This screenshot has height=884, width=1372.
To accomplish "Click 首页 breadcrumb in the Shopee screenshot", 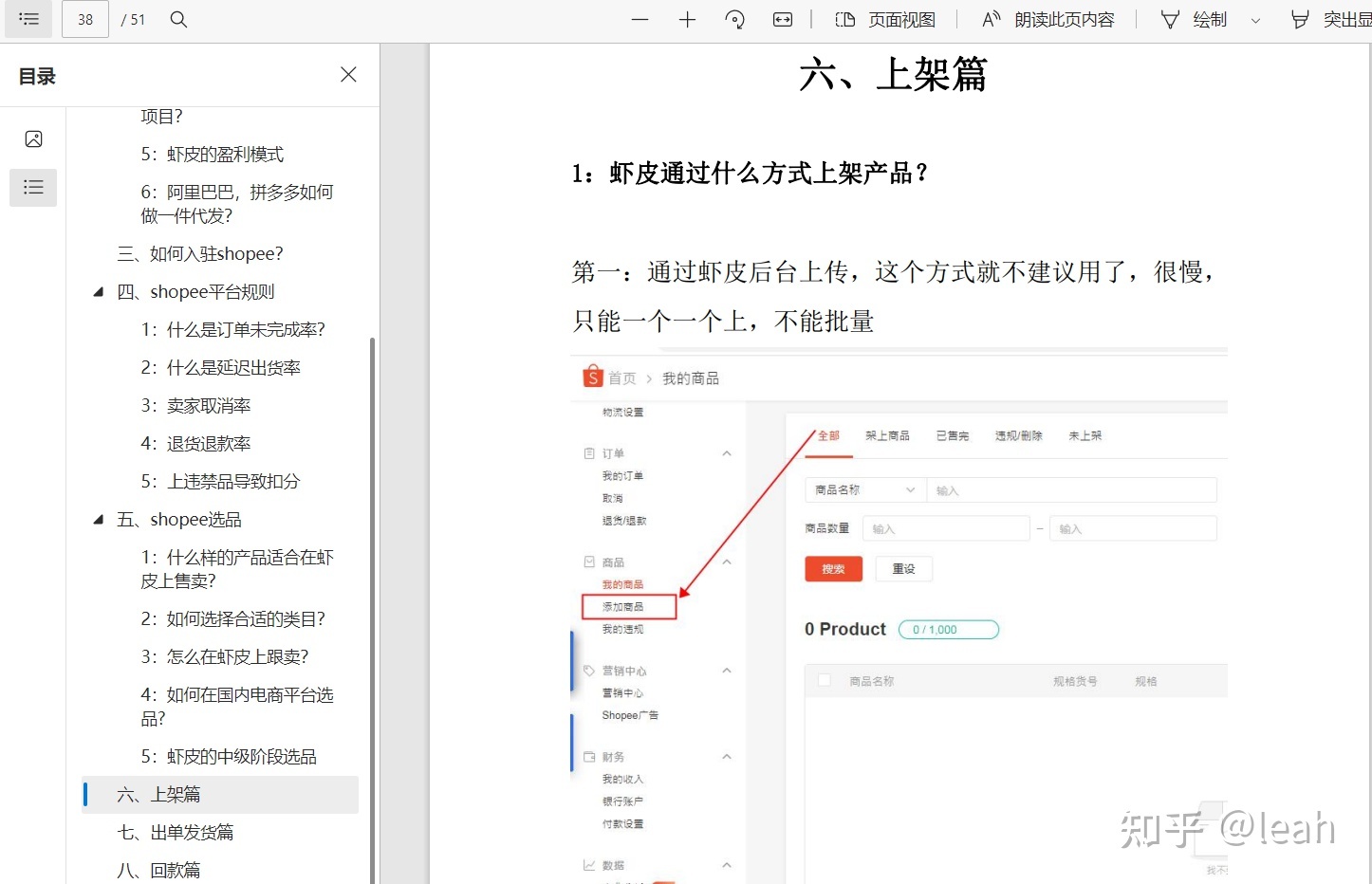I will [622, 378].
